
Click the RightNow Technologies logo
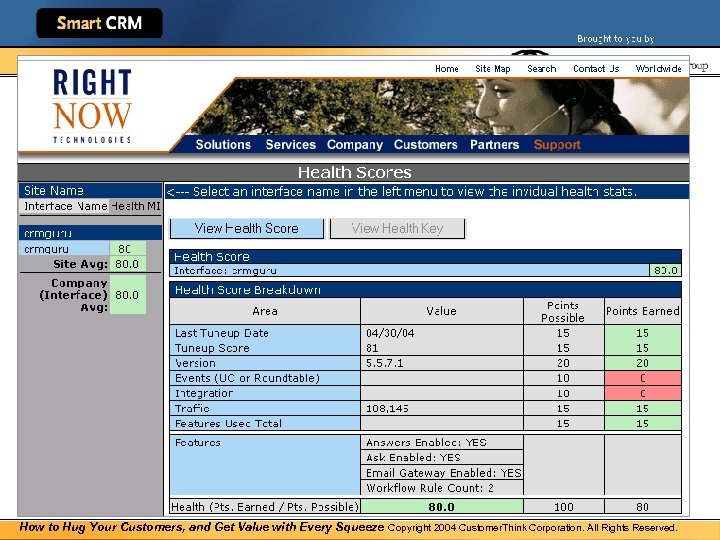pyautogui.click(x=92, y=107)
